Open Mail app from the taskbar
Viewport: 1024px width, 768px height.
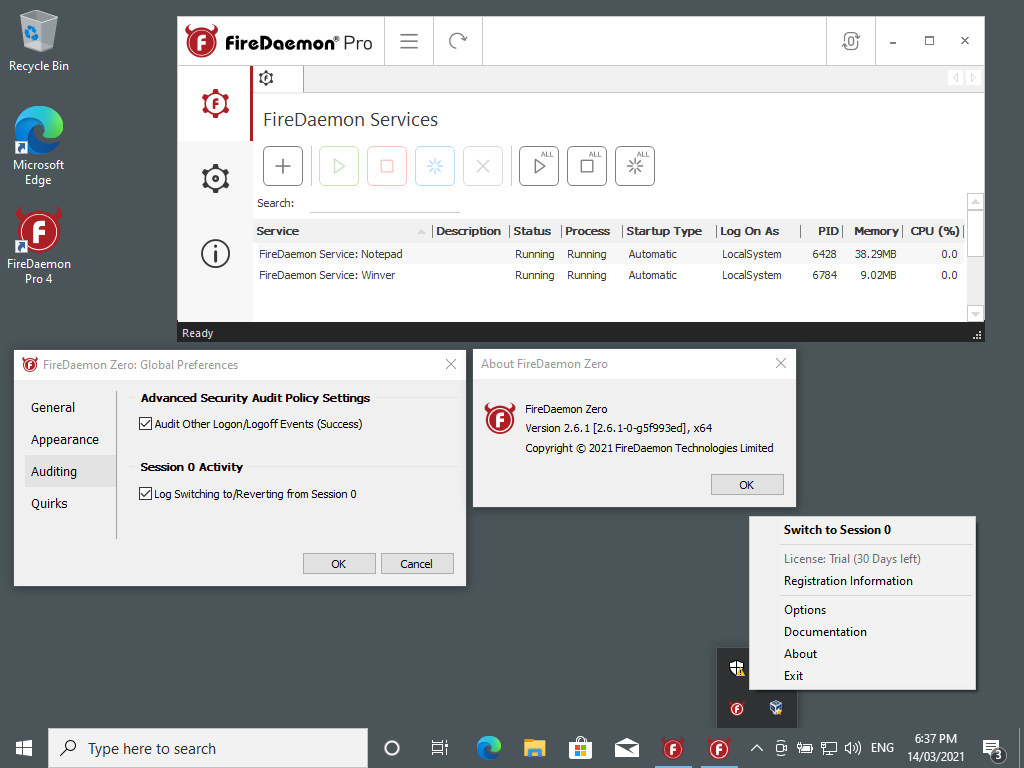[x=626, y=748]
